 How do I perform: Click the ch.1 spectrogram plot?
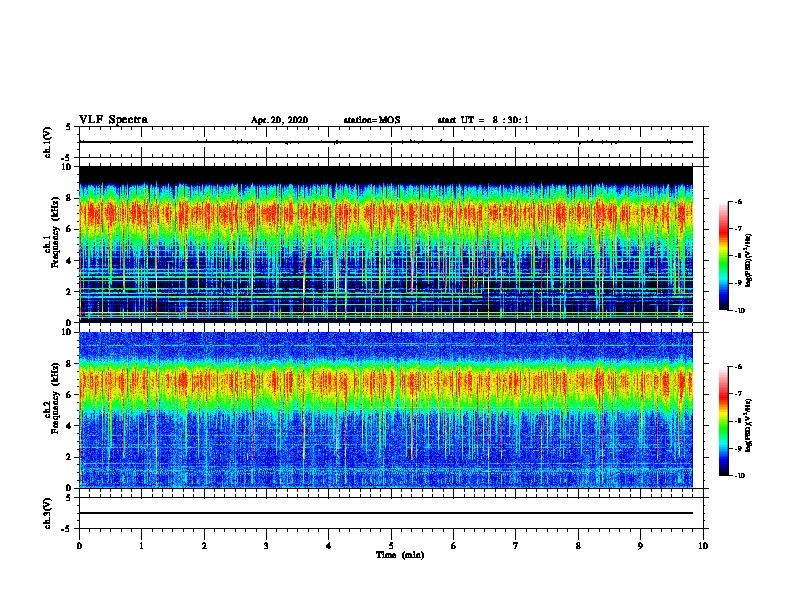tap(386, 244)
